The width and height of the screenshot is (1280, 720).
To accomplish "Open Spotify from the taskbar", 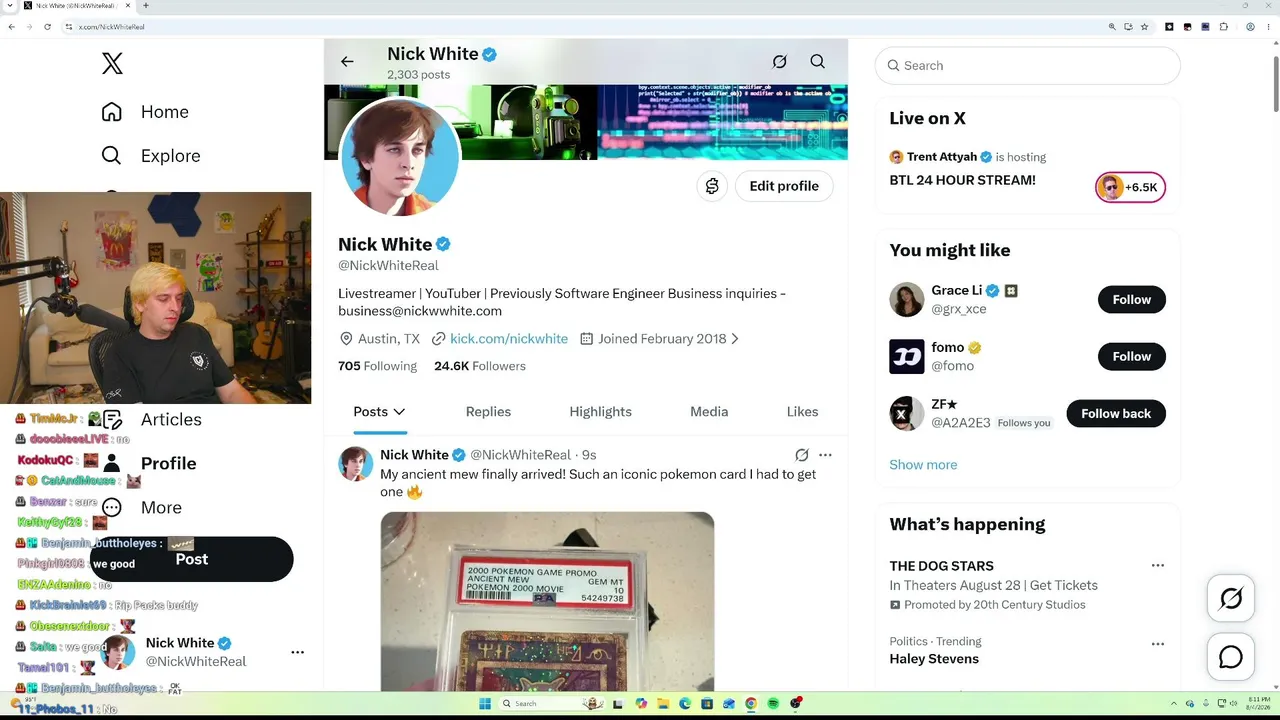I will tap(773, 704).
